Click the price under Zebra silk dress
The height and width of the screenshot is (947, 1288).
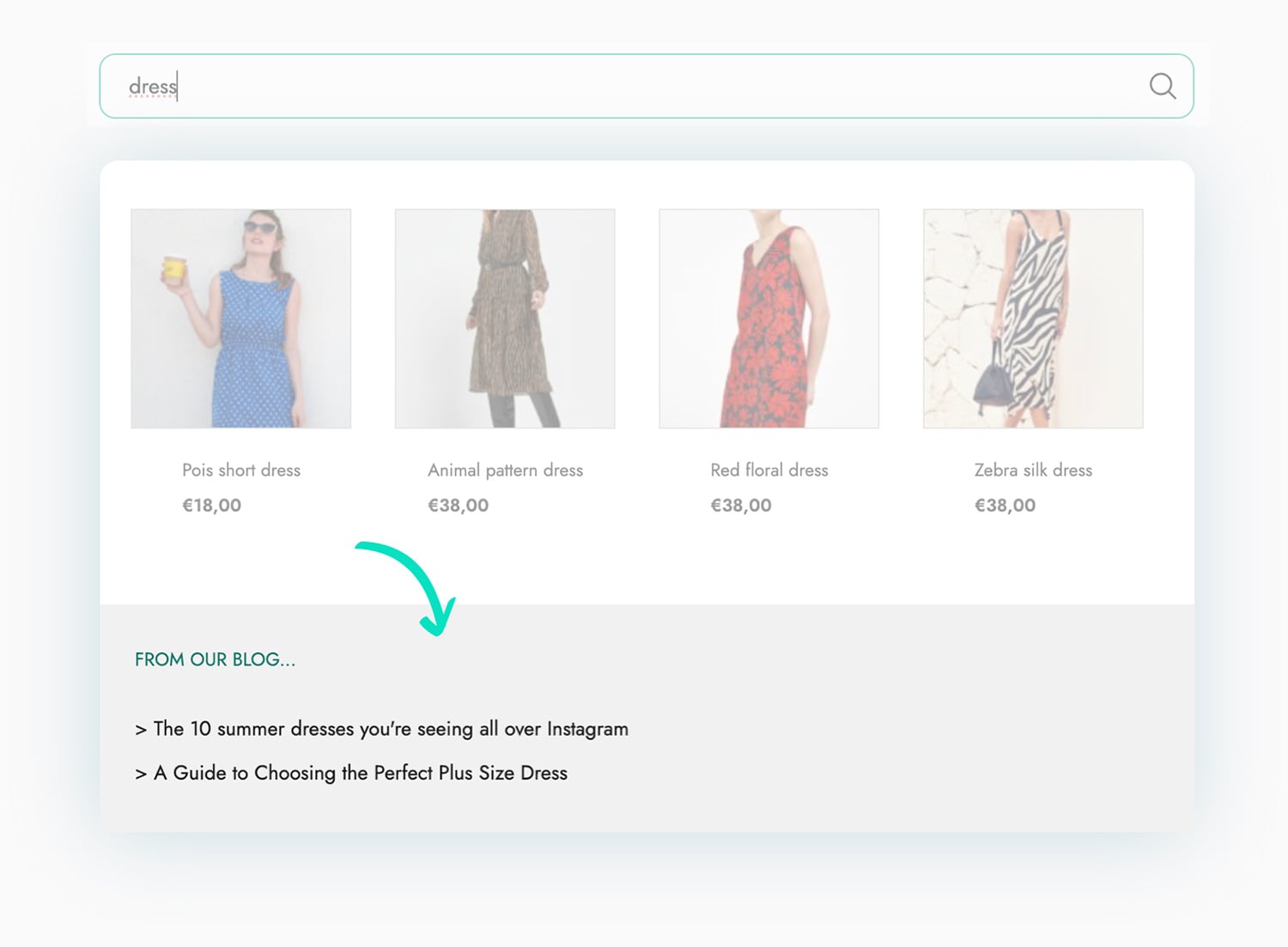coord(1005,506)
